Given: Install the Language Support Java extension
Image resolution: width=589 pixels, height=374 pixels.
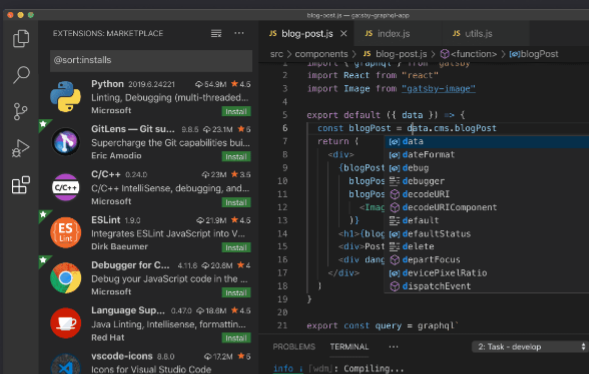Looking at the screenshot, I should (x=236, y=338).
